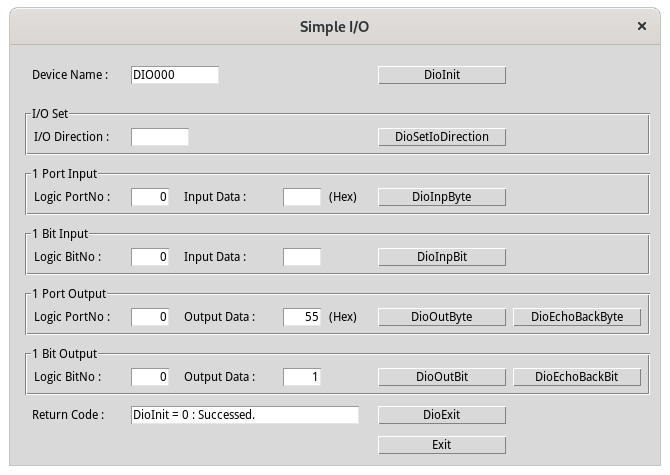Click the DioOutBit button
This screenshot has height=475, width=670.
click(x=441, y=377)
